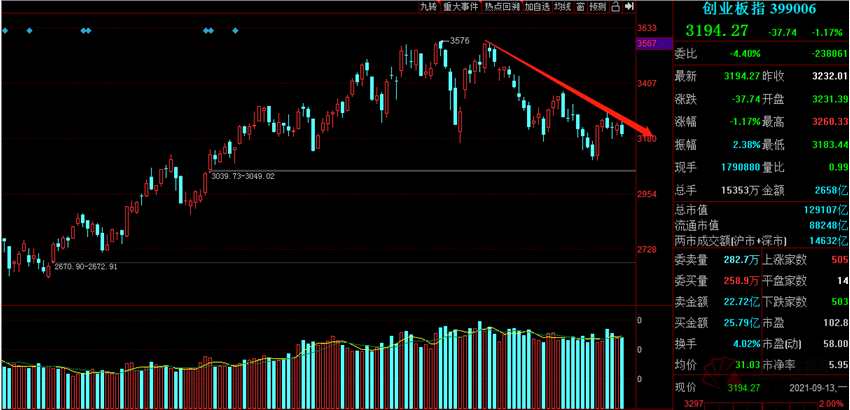Click the purple 3557 price tag

pyautogui.click(x=646, y=44)
